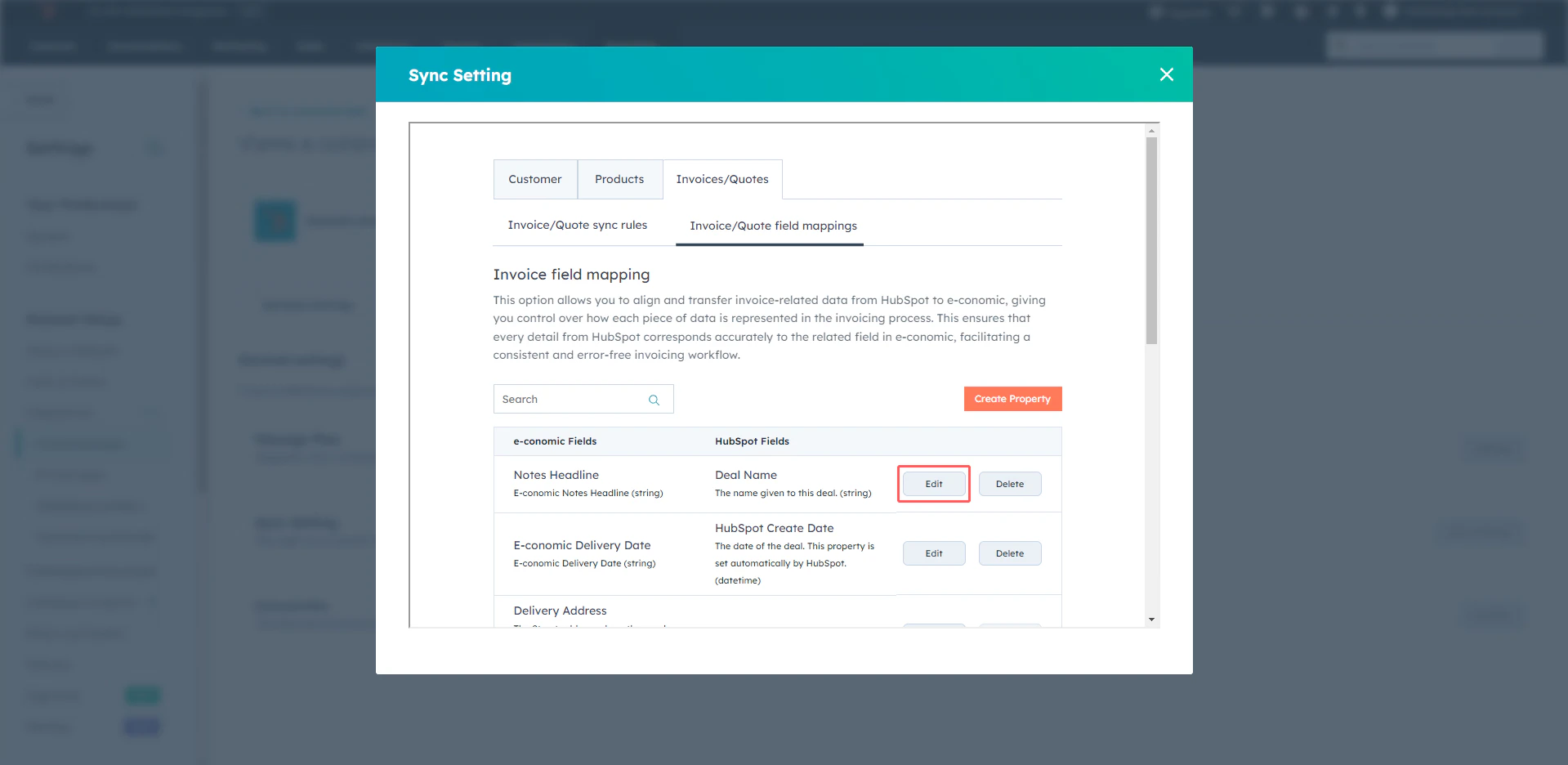Switch to the Products tab
1568x765 pixels.
pyautogui.click(x=619, y=179)
